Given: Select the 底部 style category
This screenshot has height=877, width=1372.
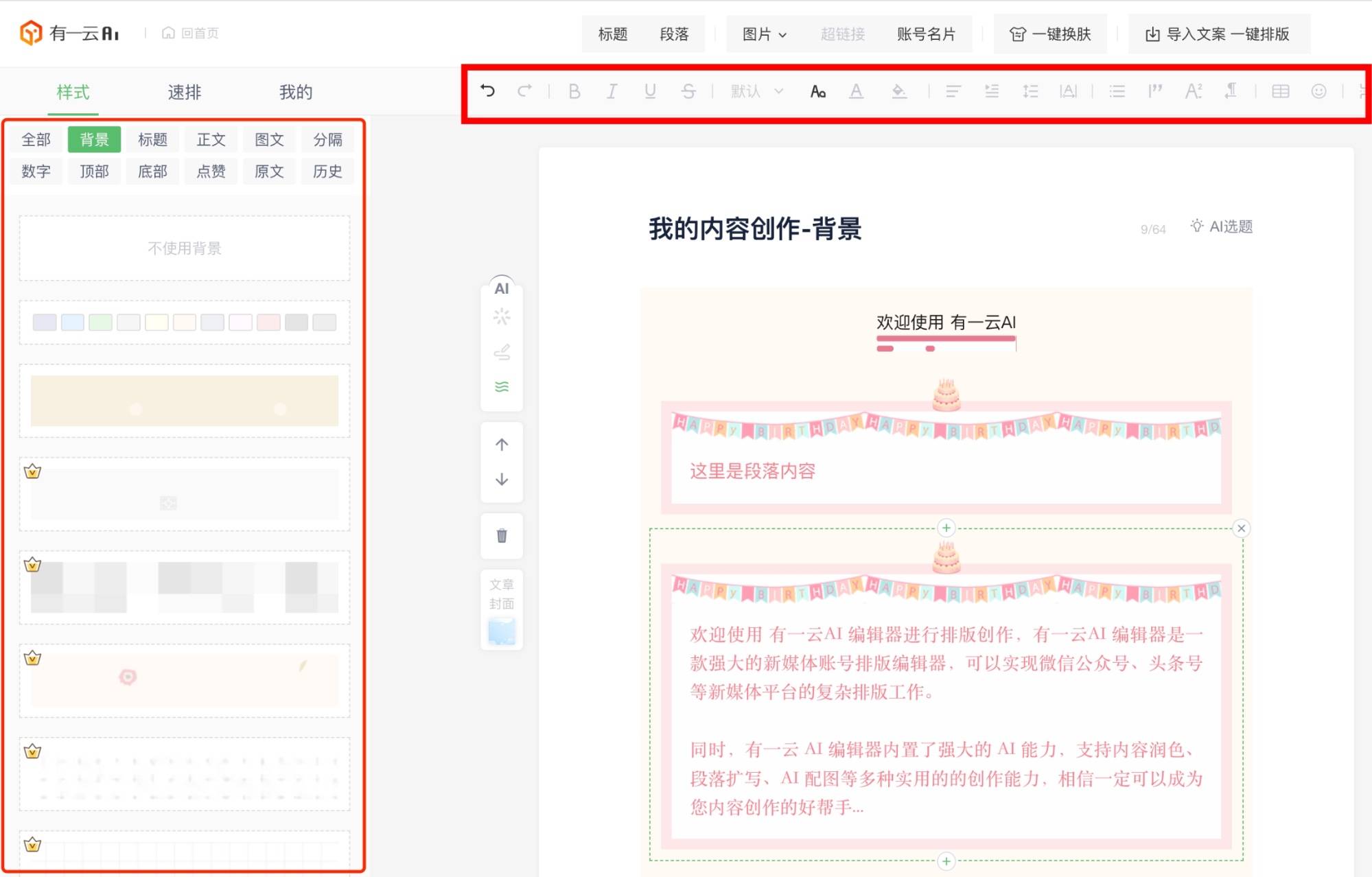Looking at the screenshot, I should pyautogui.click(x=152, y=171).
